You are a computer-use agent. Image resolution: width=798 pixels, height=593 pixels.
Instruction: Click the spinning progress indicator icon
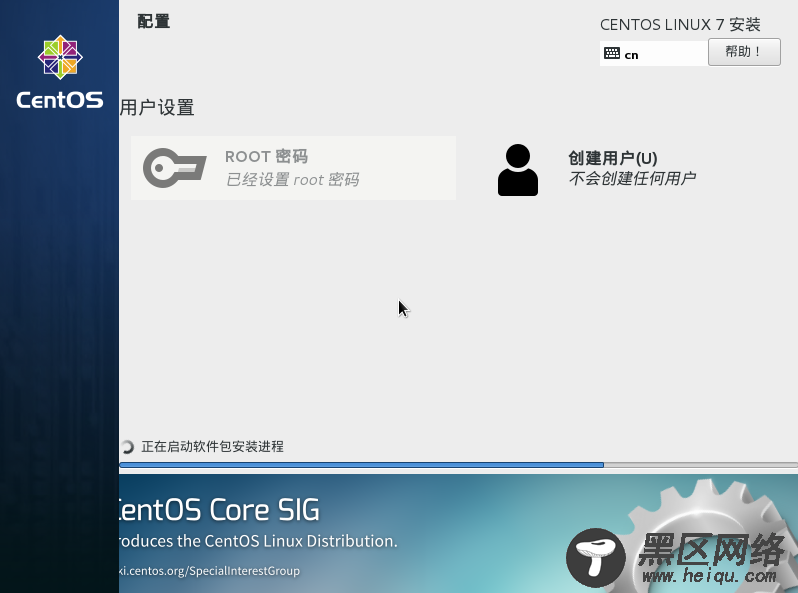tap(127, 447)
